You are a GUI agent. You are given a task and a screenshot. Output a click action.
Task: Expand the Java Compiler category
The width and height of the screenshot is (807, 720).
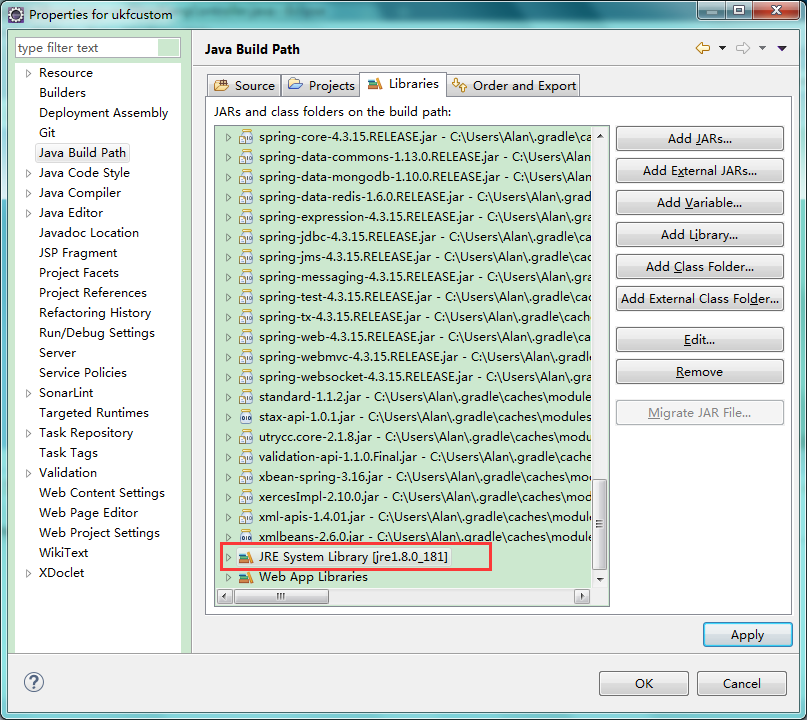click(x=28, y=194)
